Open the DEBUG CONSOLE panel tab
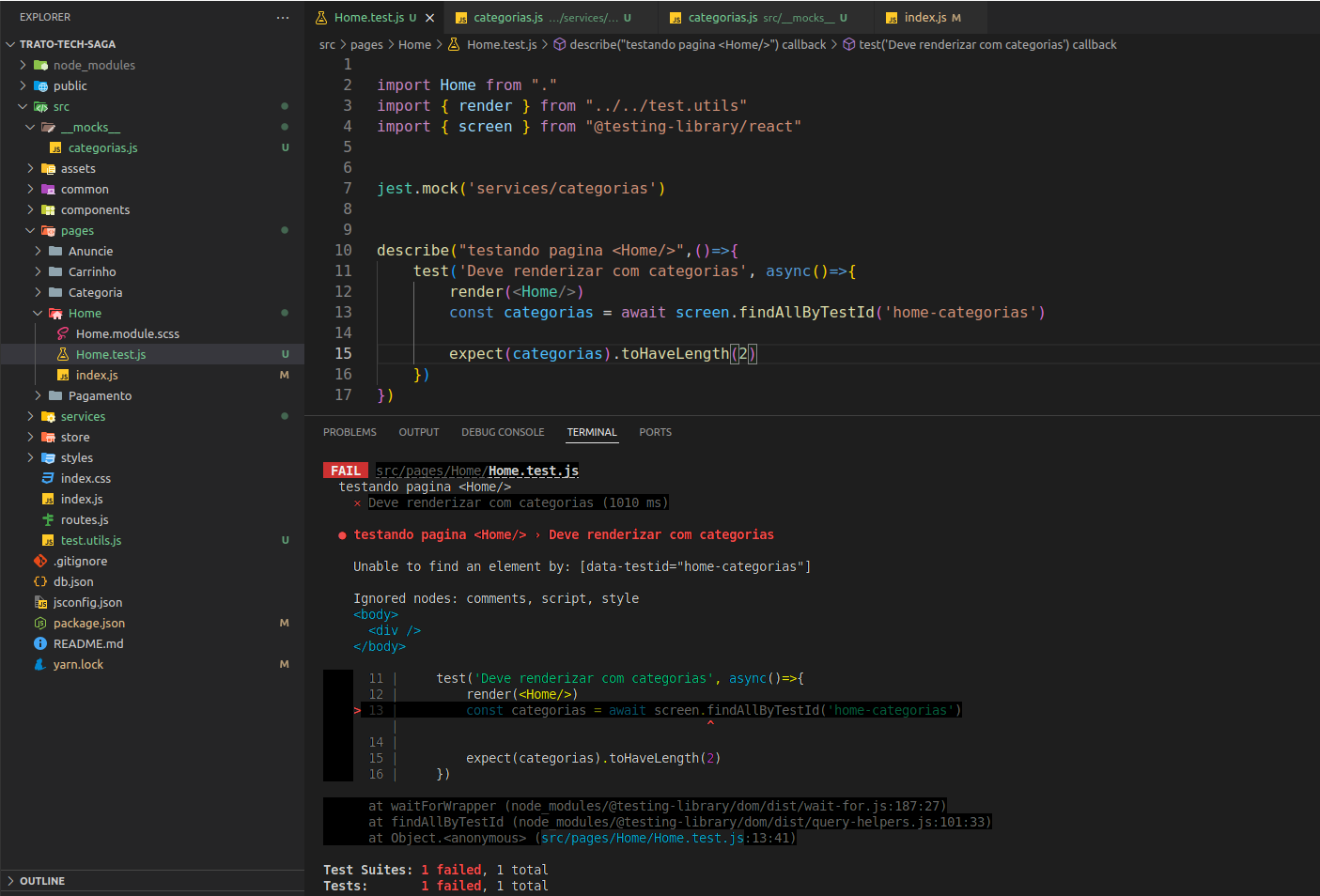 [503, 432]
